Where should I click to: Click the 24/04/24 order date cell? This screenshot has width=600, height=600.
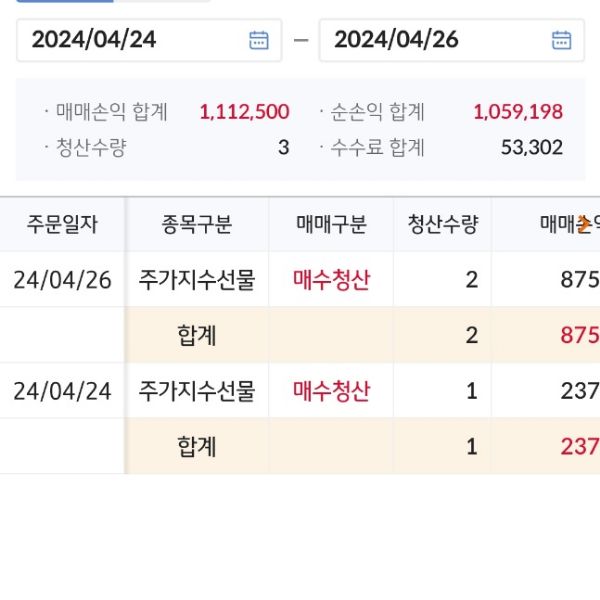click(x=62, y=391)
